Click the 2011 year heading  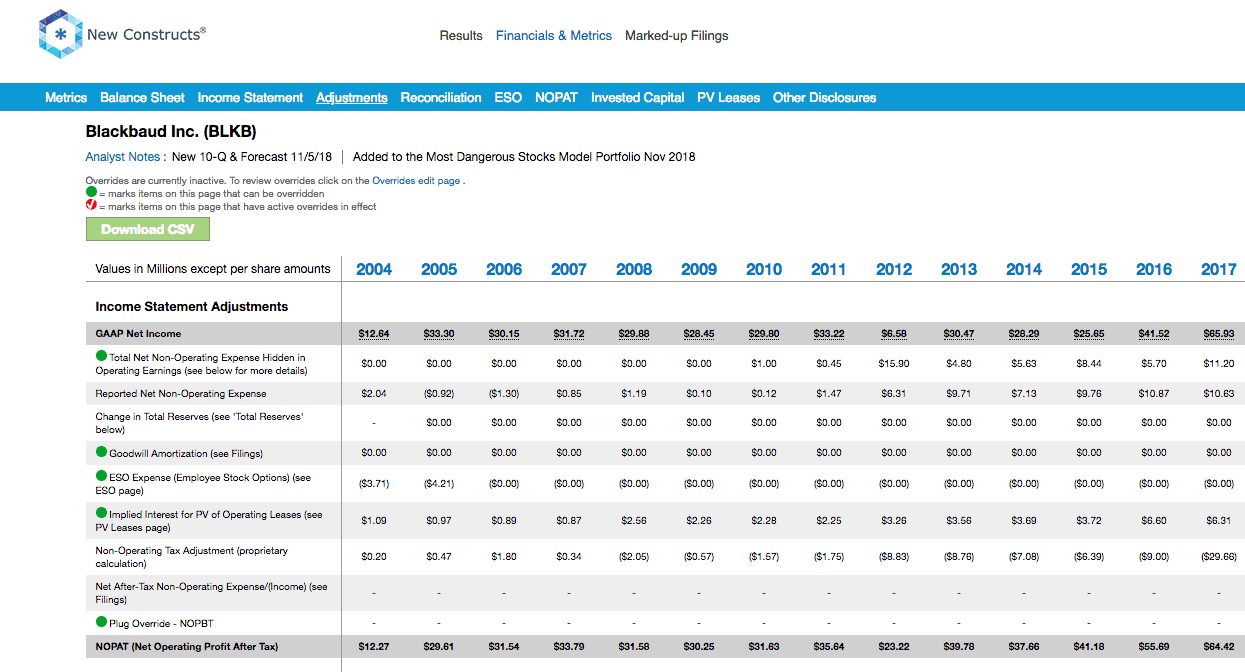click(x=829, y=269)
